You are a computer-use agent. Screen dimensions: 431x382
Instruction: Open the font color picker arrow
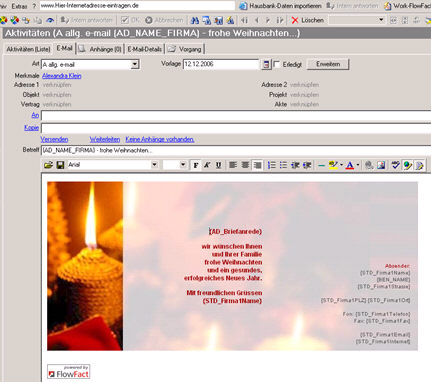tap(358, 165)
